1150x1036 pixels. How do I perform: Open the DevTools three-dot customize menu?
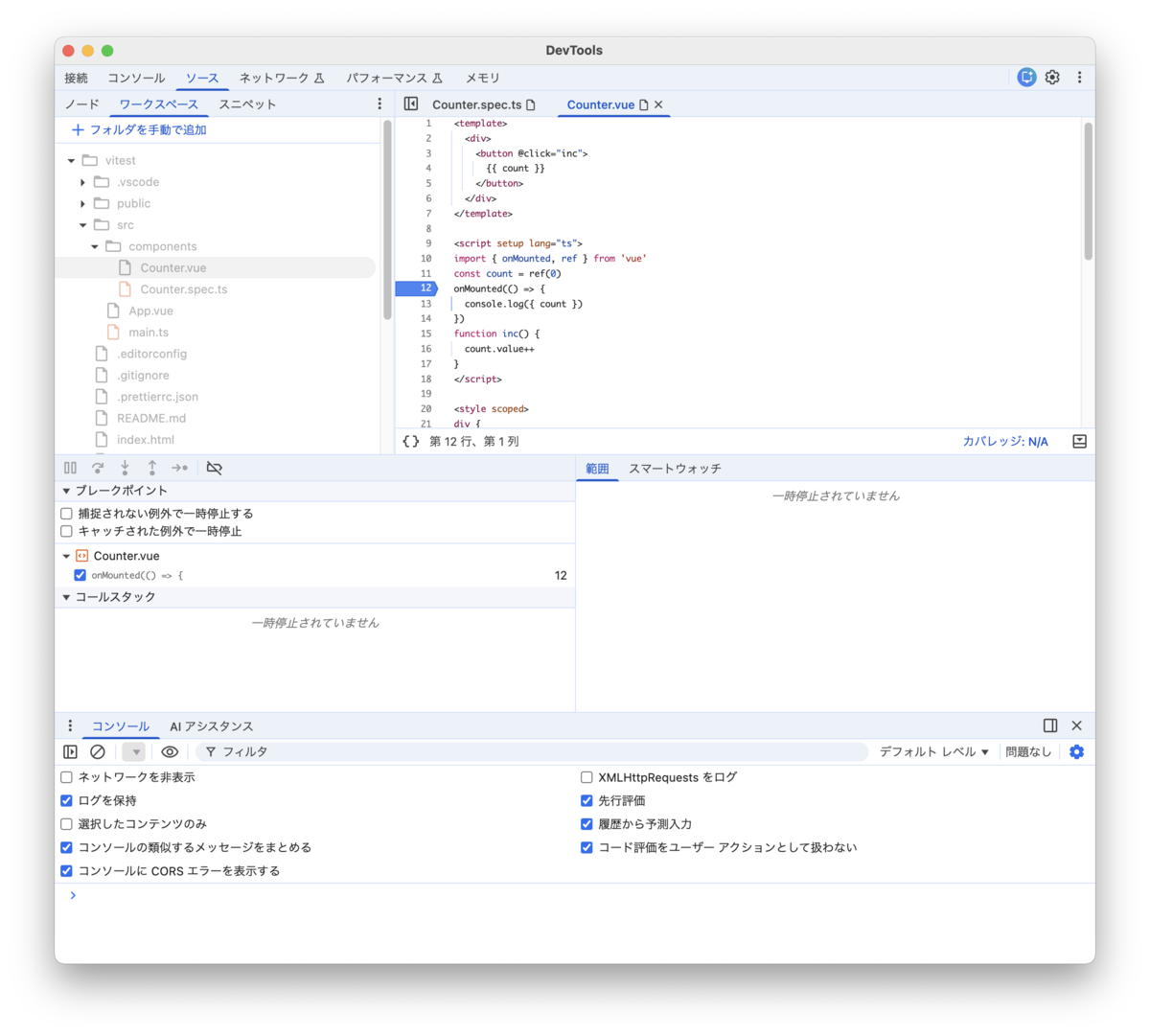pos(1079,78)
